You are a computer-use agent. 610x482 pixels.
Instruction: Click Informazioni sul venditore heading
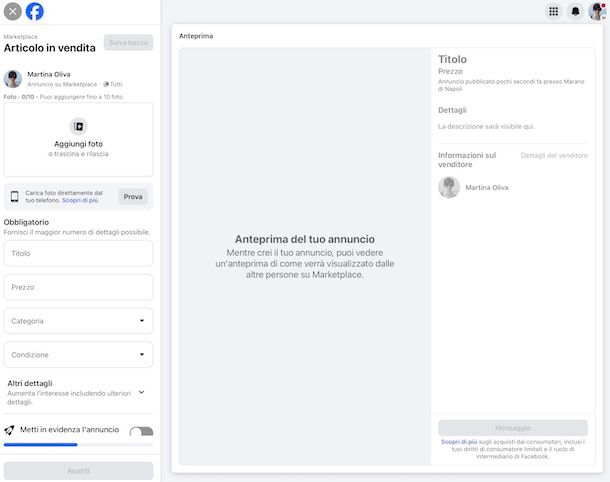point(467,160)
